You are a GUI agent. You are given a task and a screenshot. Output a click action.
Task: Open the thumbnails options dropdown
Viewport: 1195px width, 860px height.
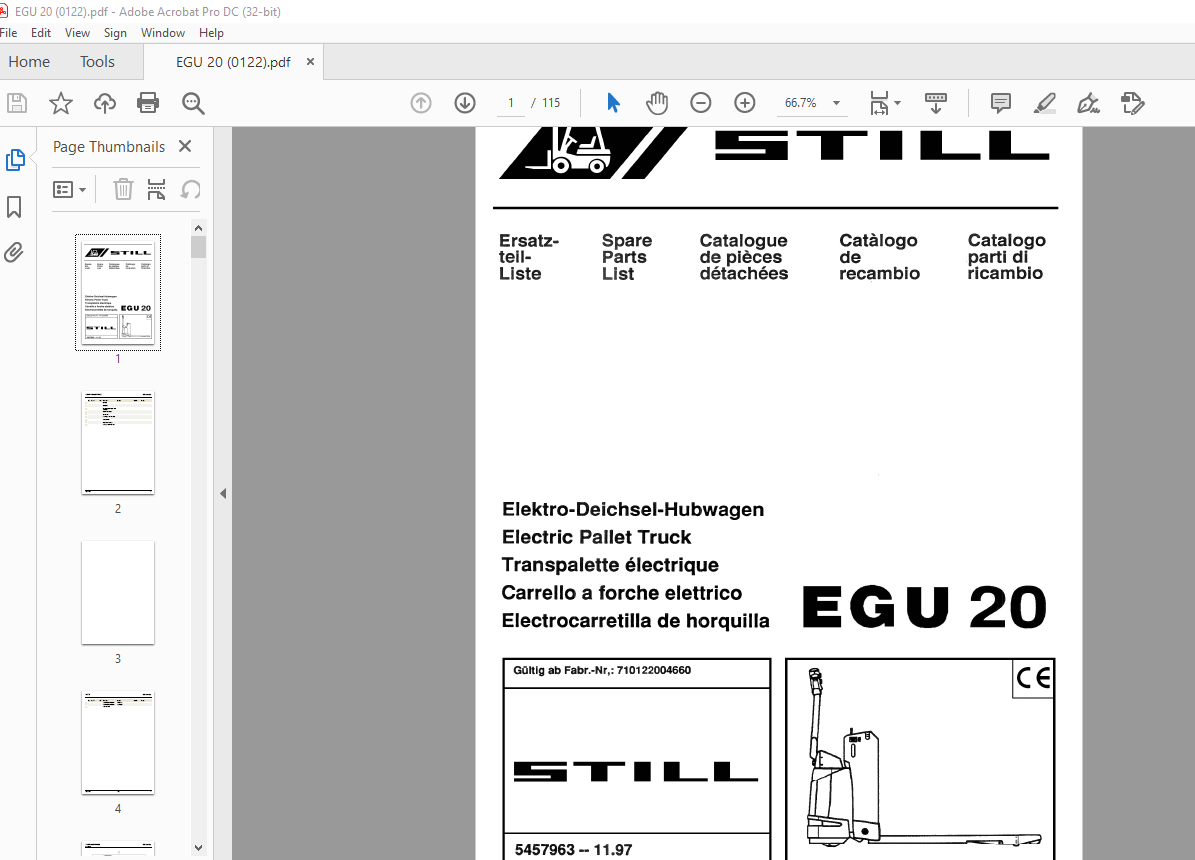[69, 189]
